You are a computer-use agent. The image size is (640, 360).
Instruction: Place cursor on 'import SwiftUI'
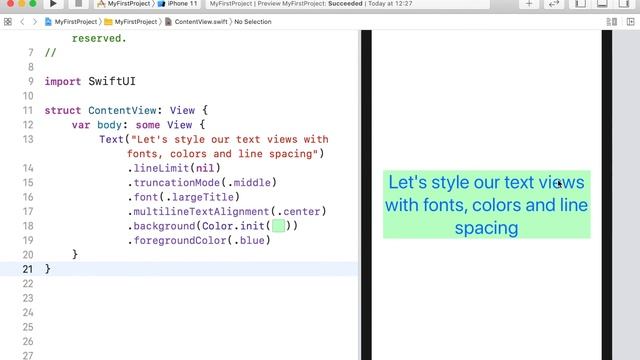pos(90,81)
